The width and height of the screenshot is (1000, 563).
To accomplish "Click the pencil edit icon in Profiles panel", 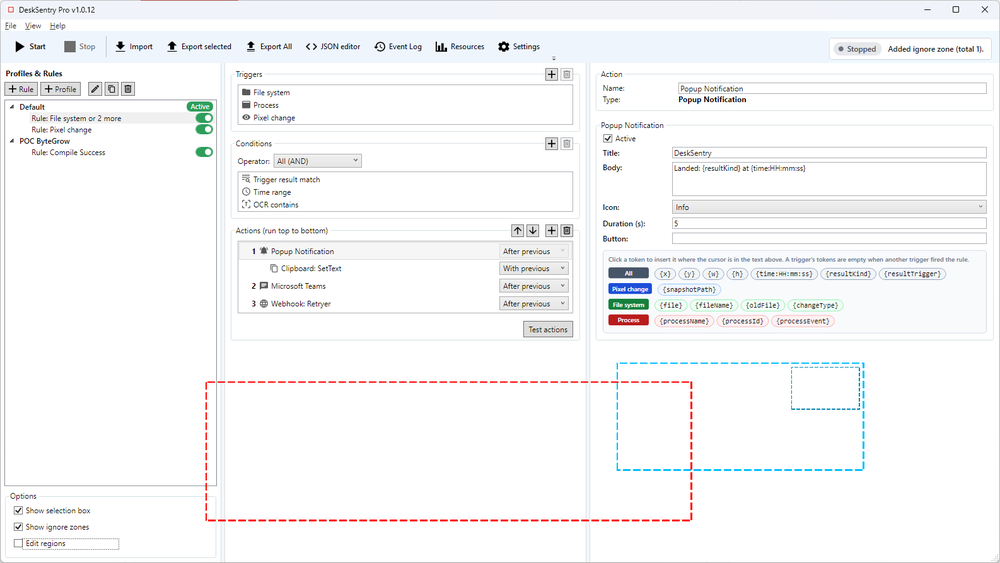I will point(94,89).
